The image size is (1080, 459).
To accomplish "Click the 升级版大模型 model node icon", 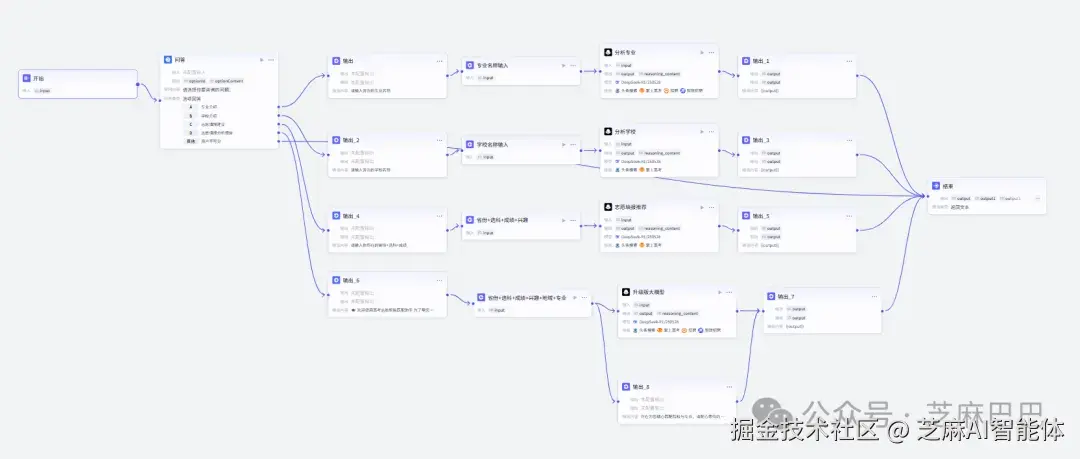I will click(626, 292).
